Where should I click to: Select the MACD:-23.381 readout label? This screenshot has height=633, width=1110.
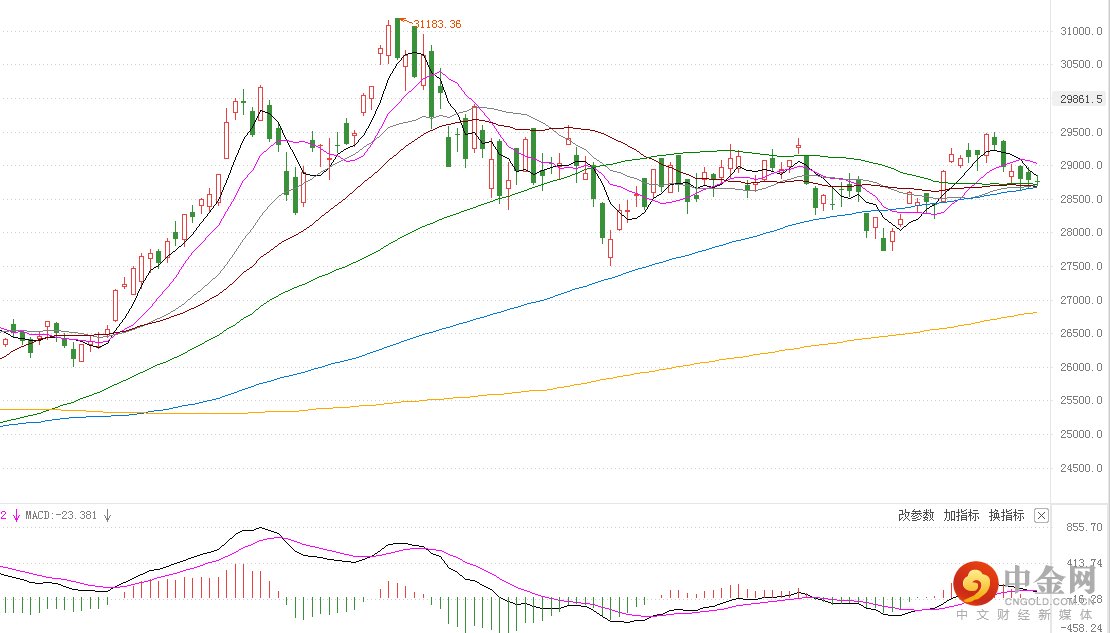coord(62,516)
